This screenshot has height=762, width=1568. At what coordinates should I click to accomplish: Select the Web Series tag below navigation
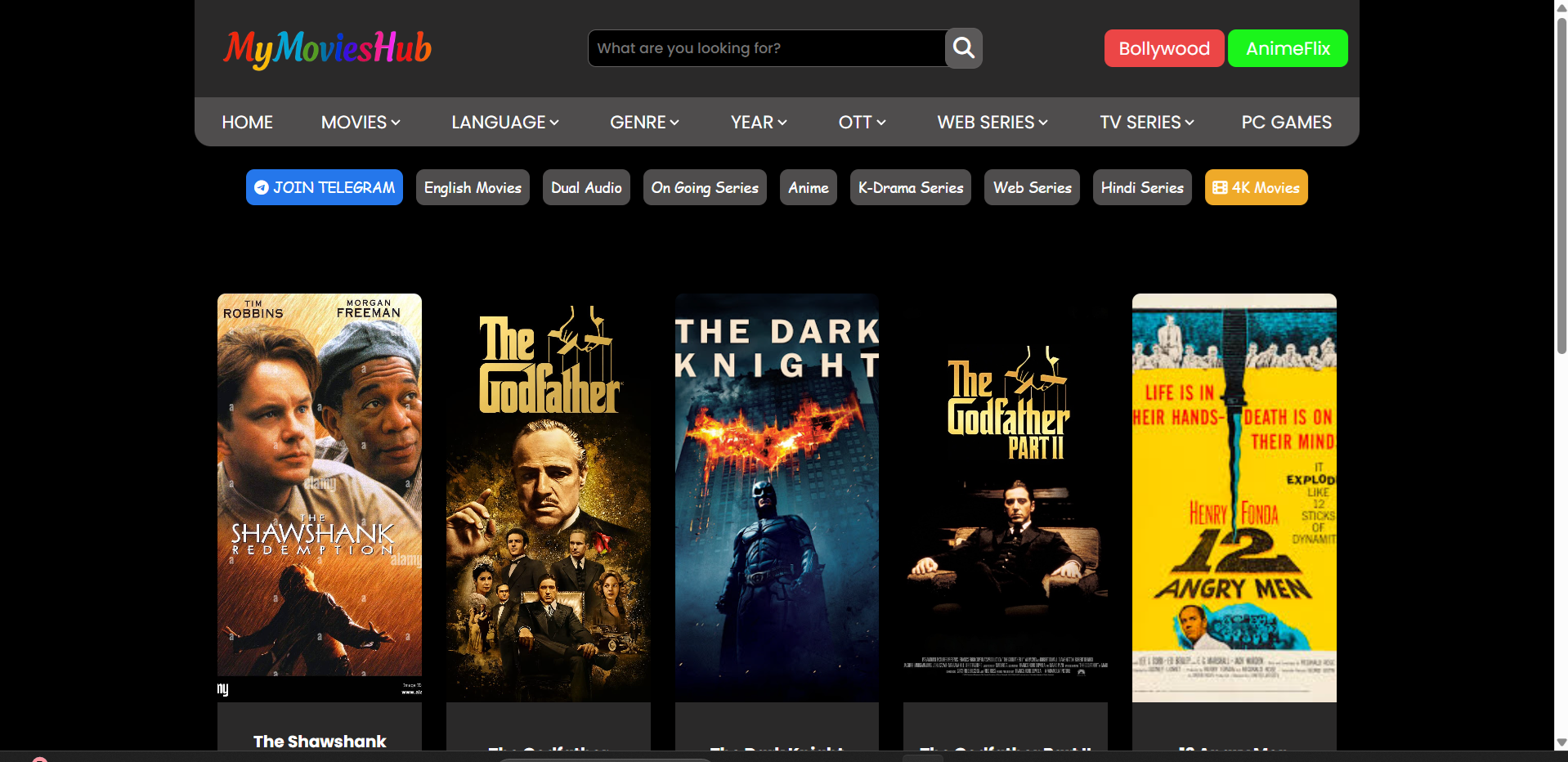1032,187
